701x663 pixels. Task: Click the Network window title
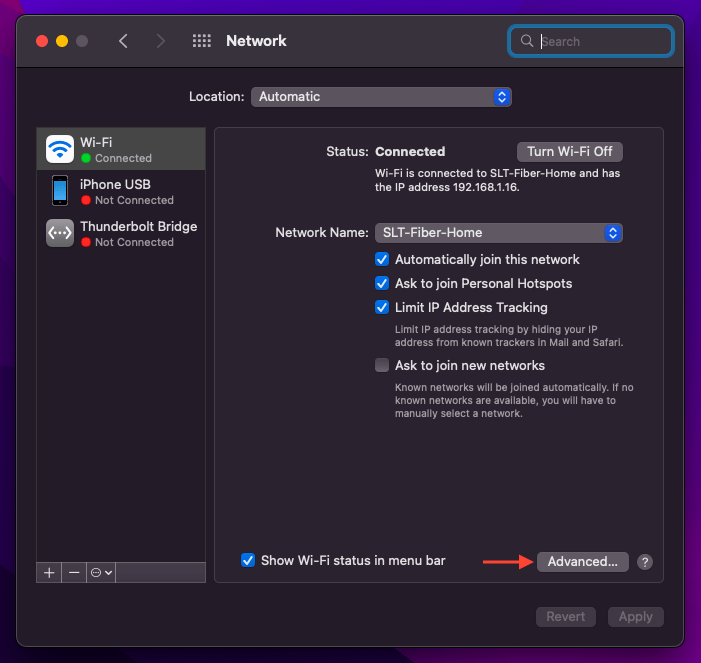(256, 41)
